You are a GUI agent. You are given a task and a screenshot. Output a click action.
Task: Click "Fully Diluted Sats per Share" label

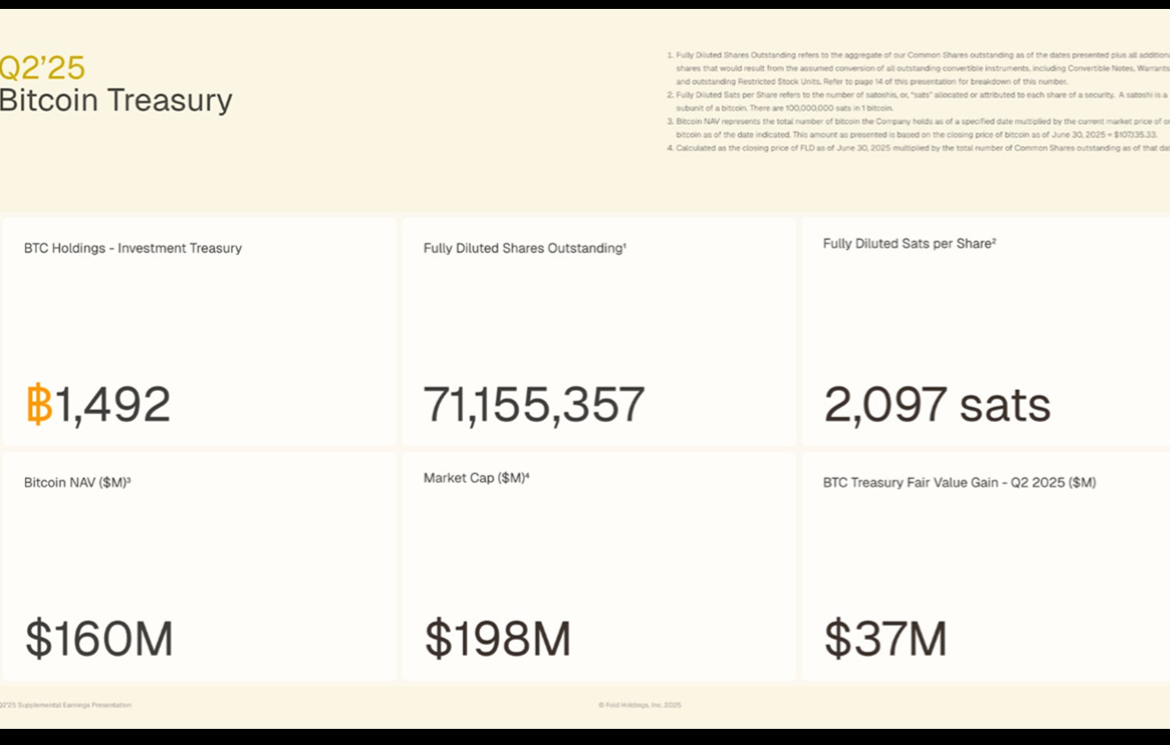(x=909, y=243)
